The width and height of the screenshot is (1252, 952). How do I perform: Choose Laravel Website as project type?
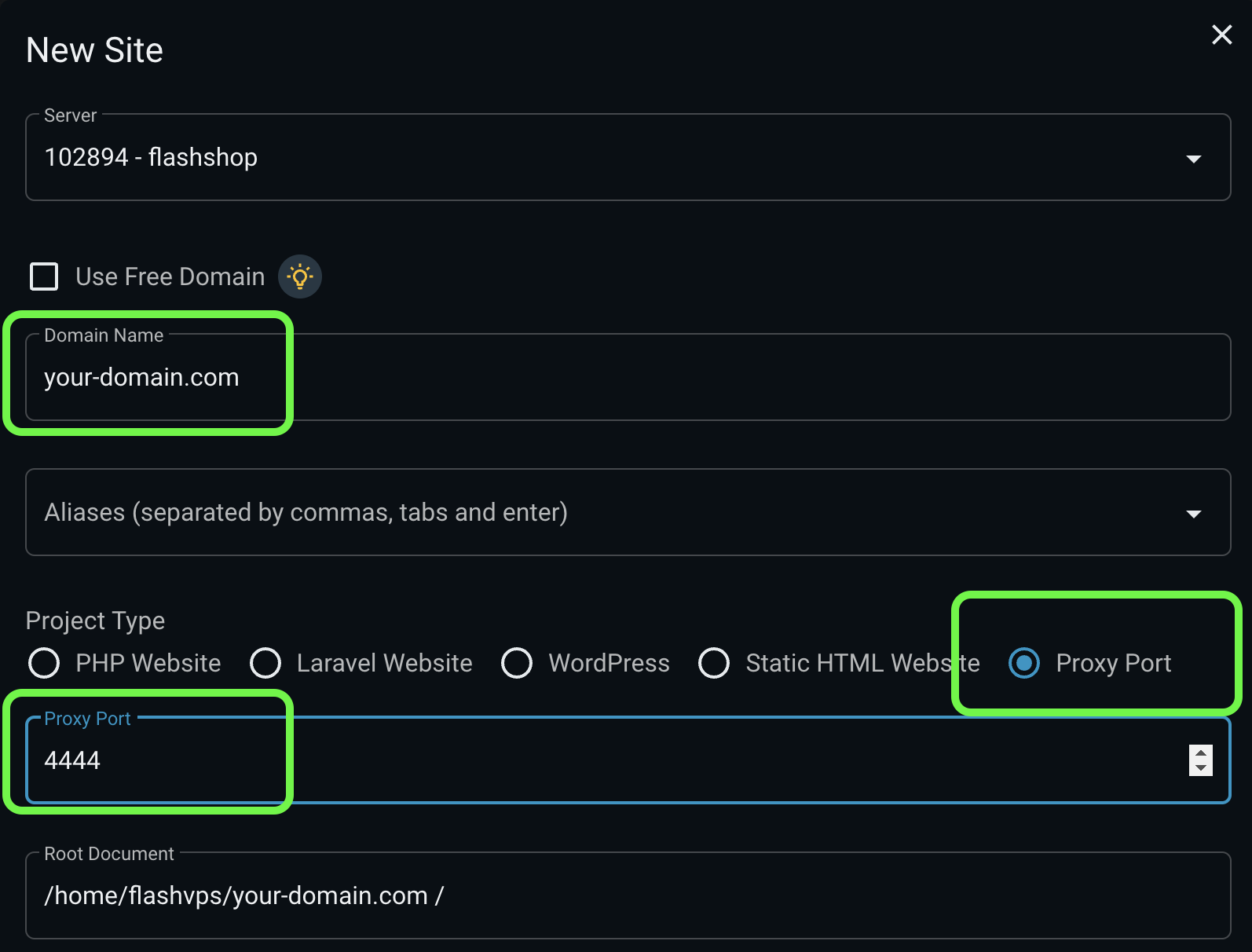click(266, 663)
